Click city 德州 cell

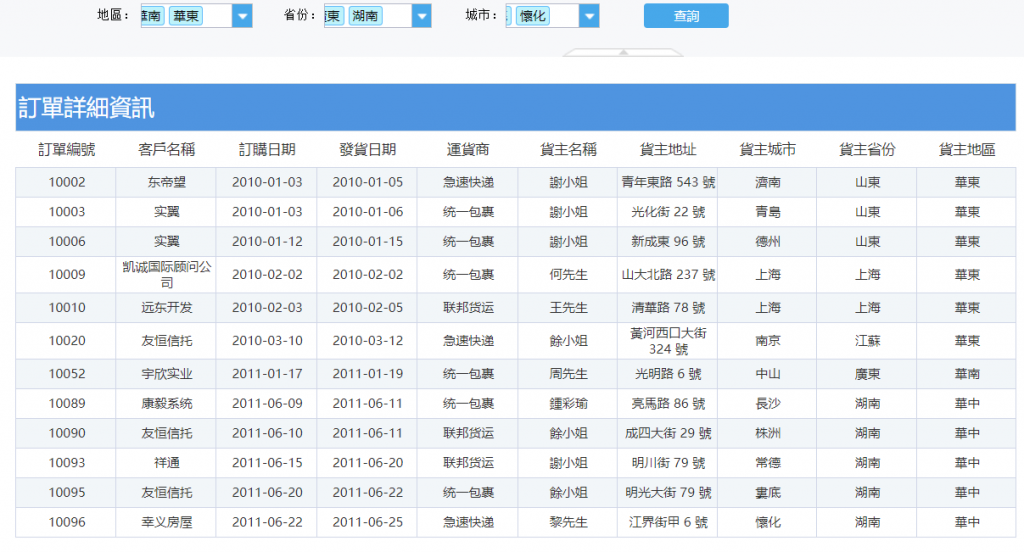pos(767,242)
